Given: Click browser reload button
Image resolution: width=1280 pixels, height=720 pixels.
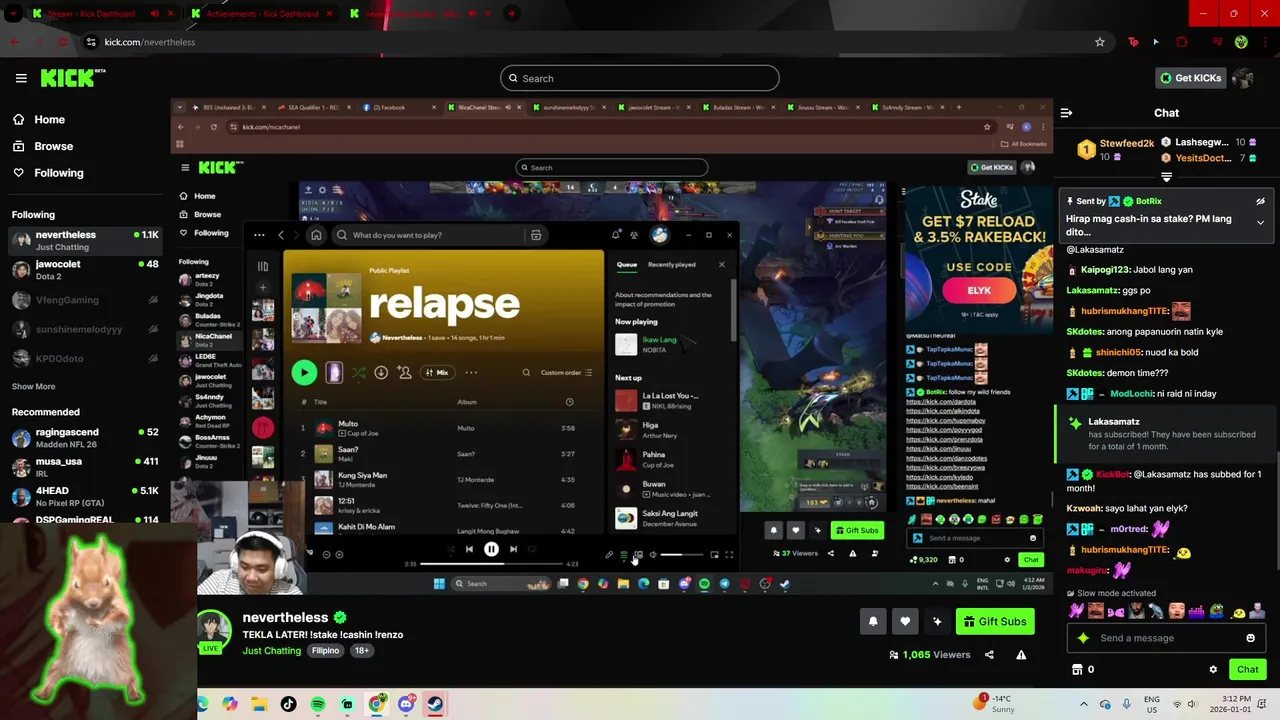Looking at the screenshot, I should point(63,42).
